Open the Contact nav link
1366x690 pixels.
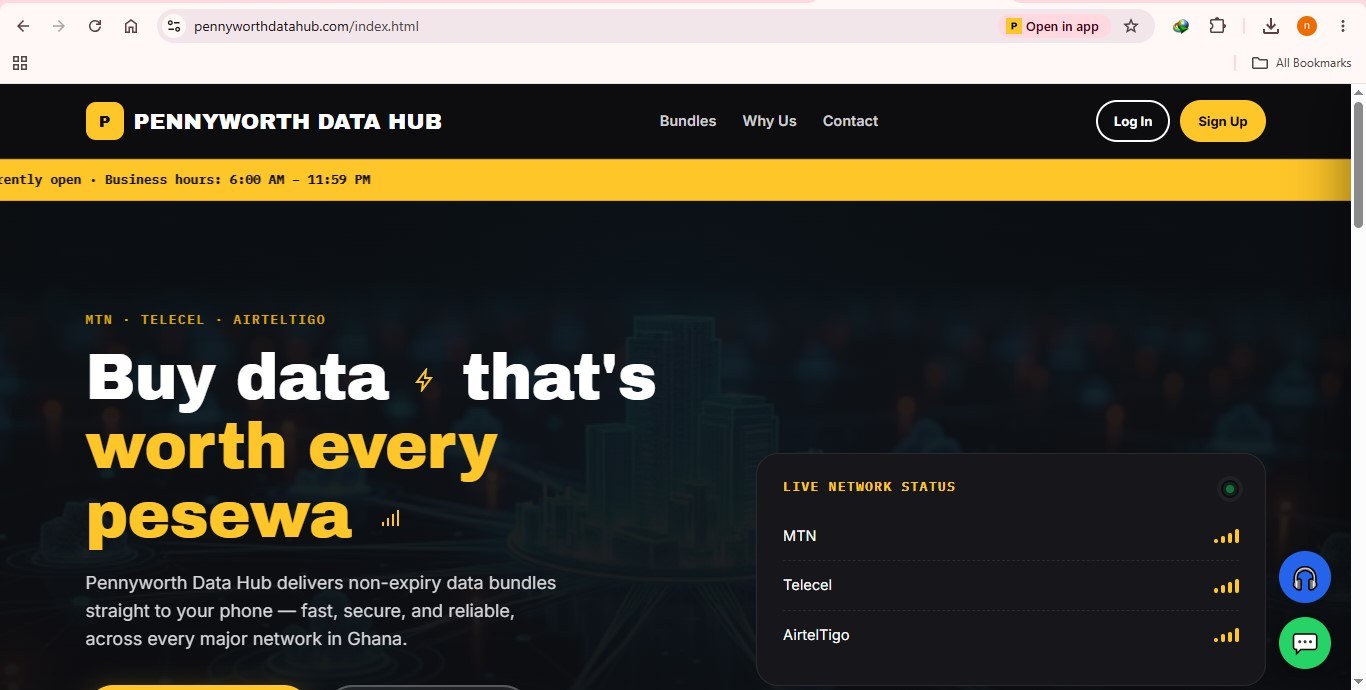(850, 121)
